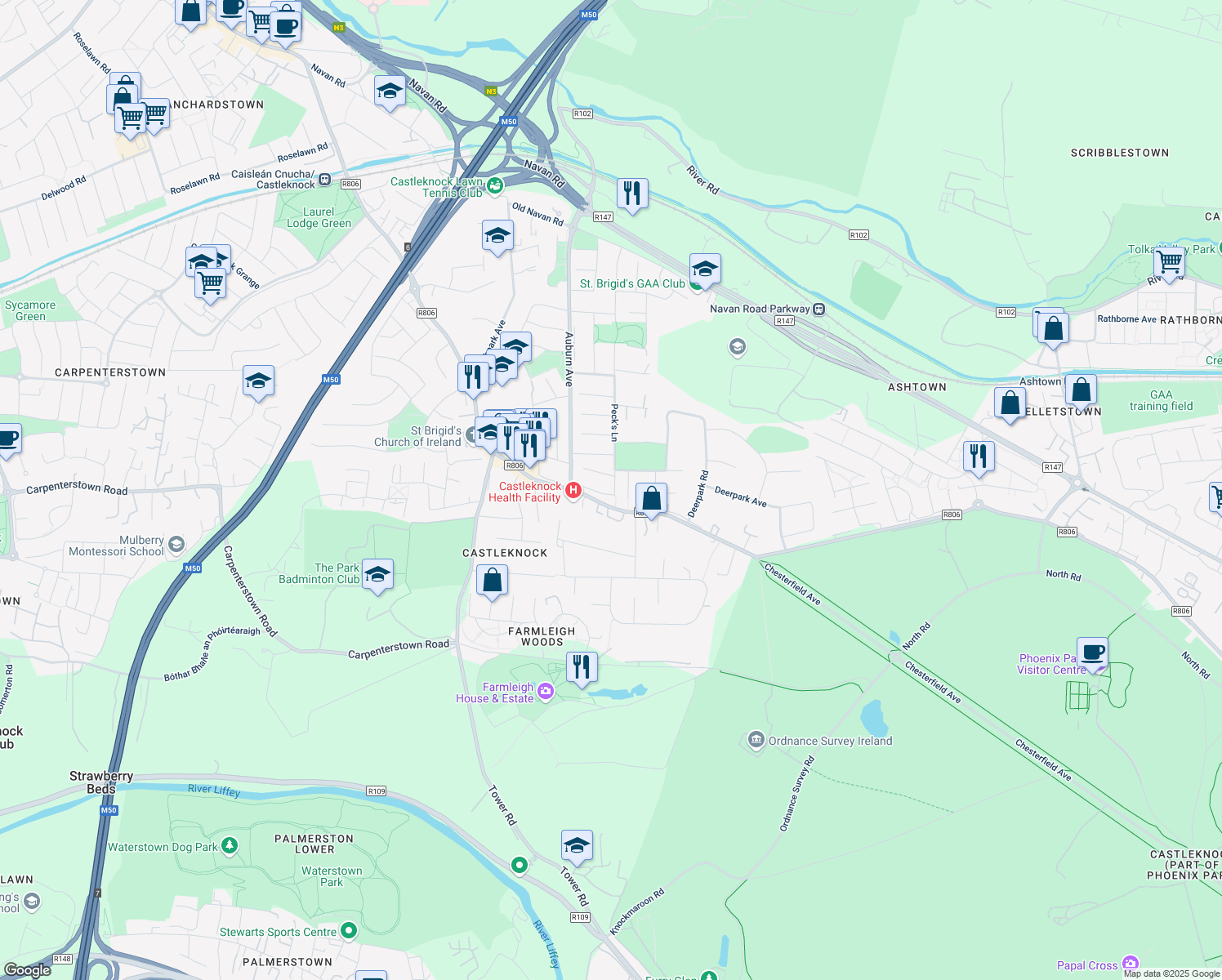1222x980 pixels.
Task: Click the restaurant marker above St Brigid's Church
Action: coord(473,378)
